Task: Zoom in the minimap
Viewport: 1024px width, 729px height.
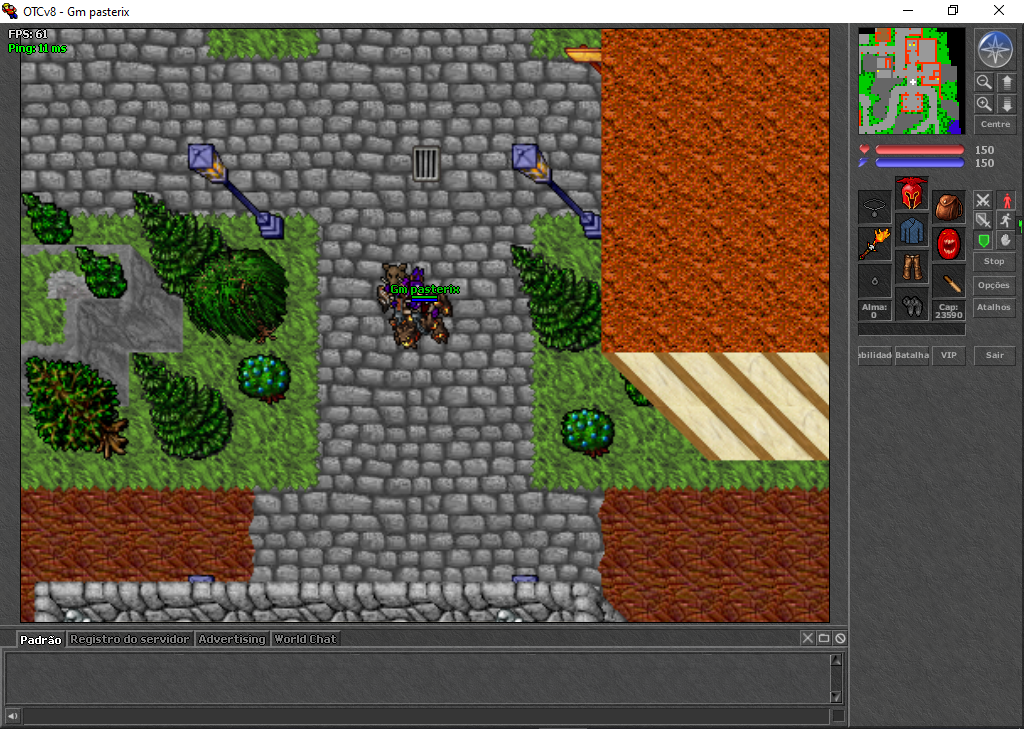Action: (x=984, y=104)
